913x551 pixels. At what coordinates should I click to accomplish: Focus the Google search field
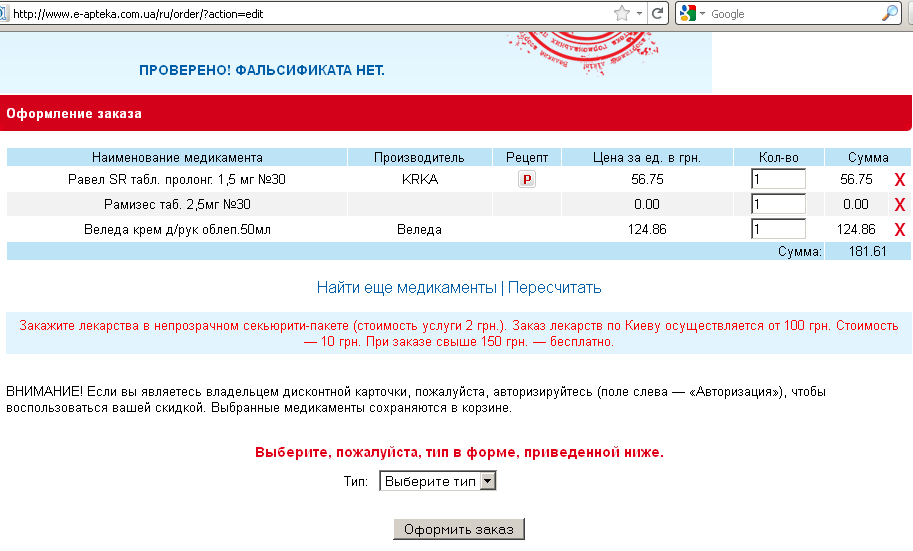tap(790, 14)
